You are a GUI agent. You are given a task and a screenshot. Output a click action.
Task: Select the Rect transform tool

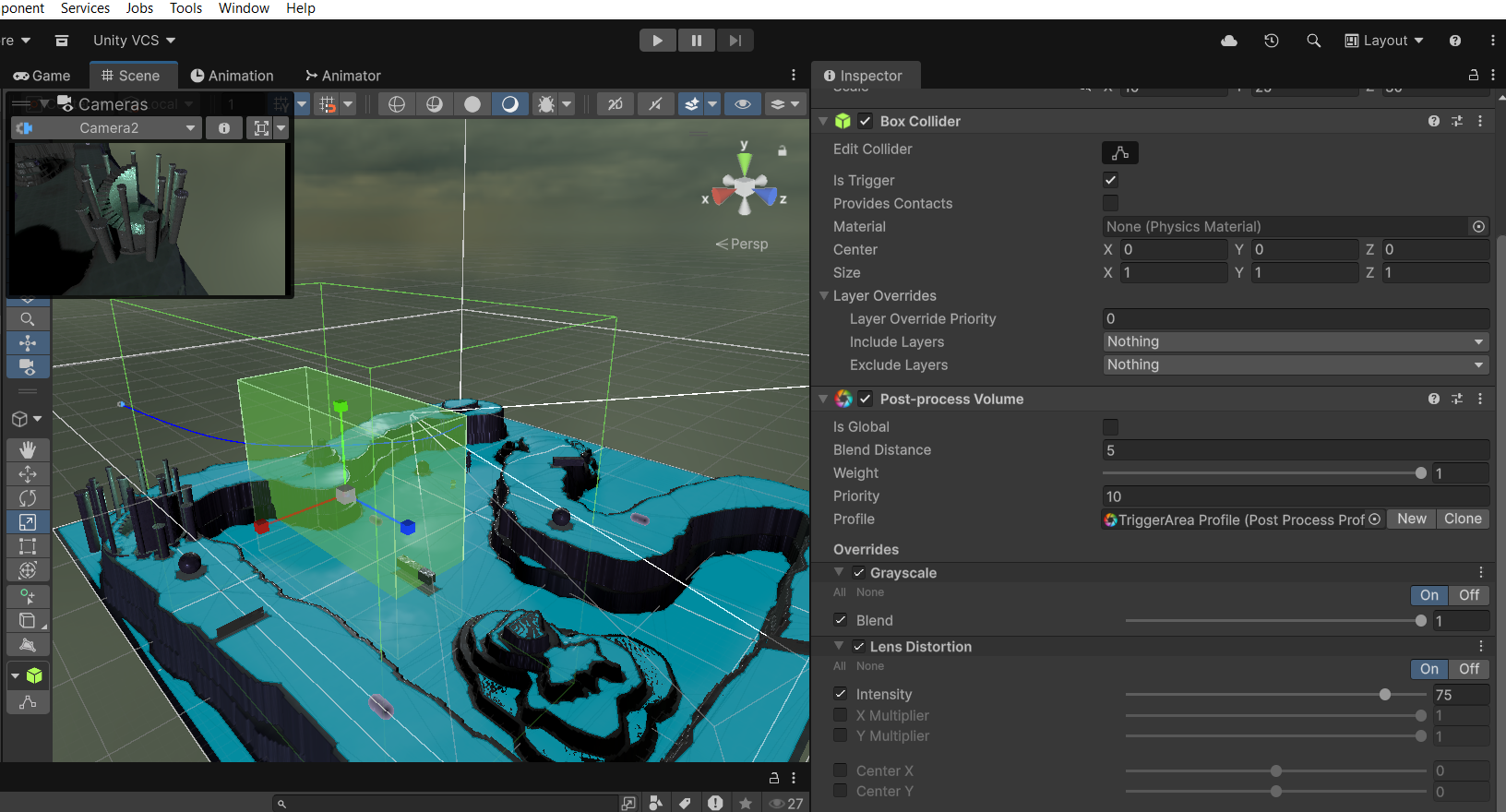(x=28, y=546)
